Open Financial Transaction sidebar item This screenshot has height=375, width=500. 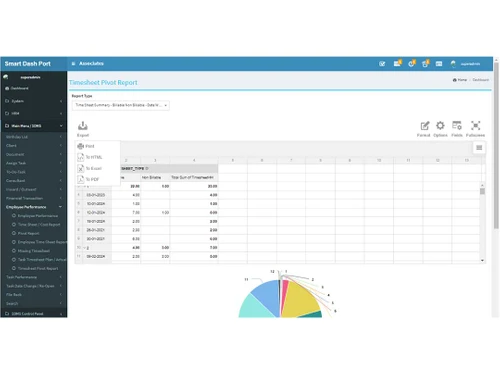(24, 198)
